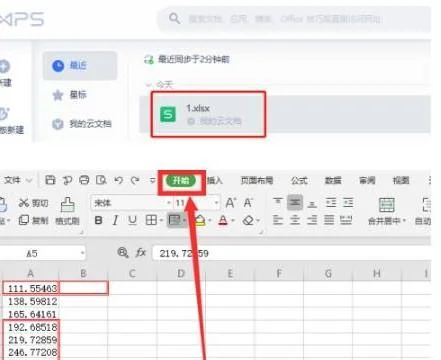Switch to the 插入 ribbon tab
Image resolution: width=441 pixels, height=360 pixels.
click(214, 180)
